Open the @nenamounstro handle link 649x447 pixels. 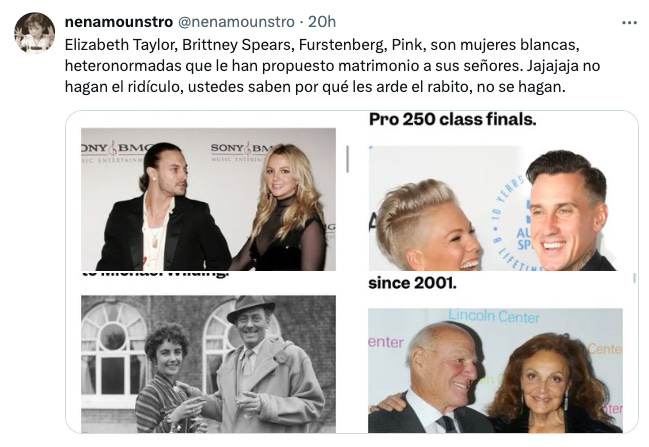[x=236, y=22]
